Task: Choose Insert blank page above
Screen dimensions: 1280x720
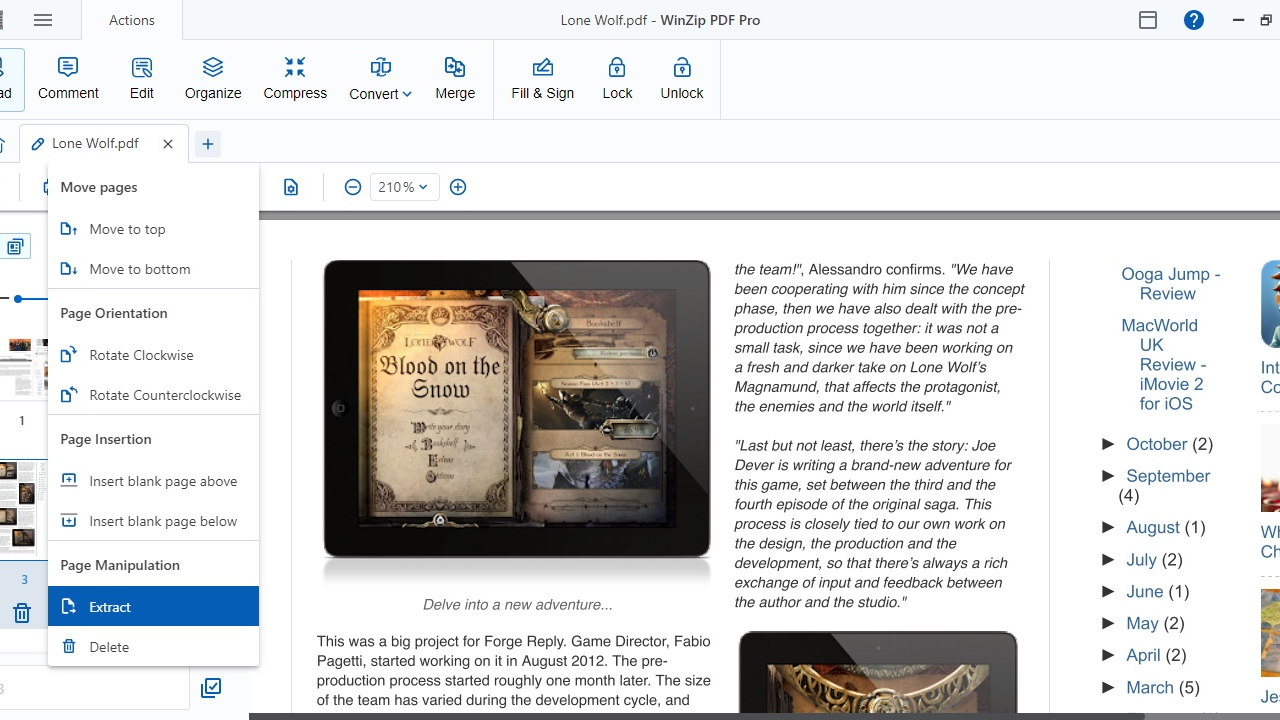Action: (153, 481)
